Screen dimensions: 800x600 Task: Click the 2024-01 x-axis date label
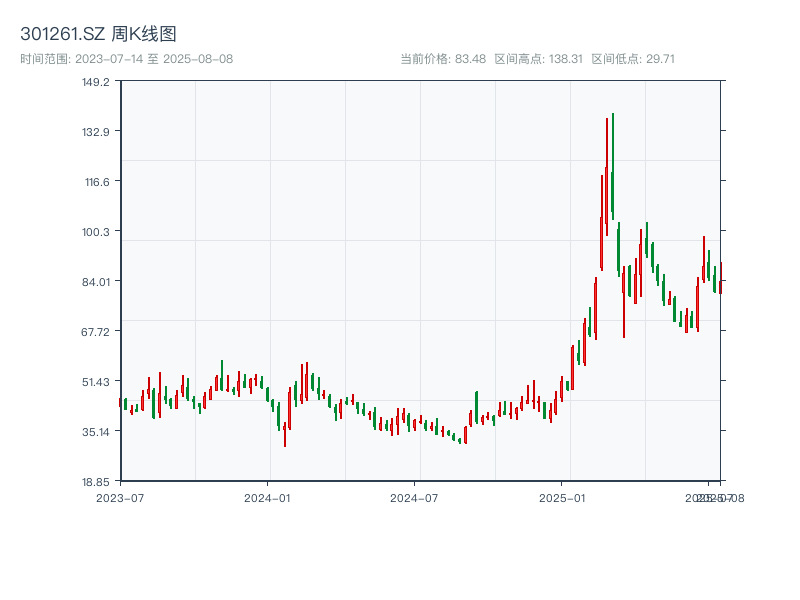tap(267, 497)
